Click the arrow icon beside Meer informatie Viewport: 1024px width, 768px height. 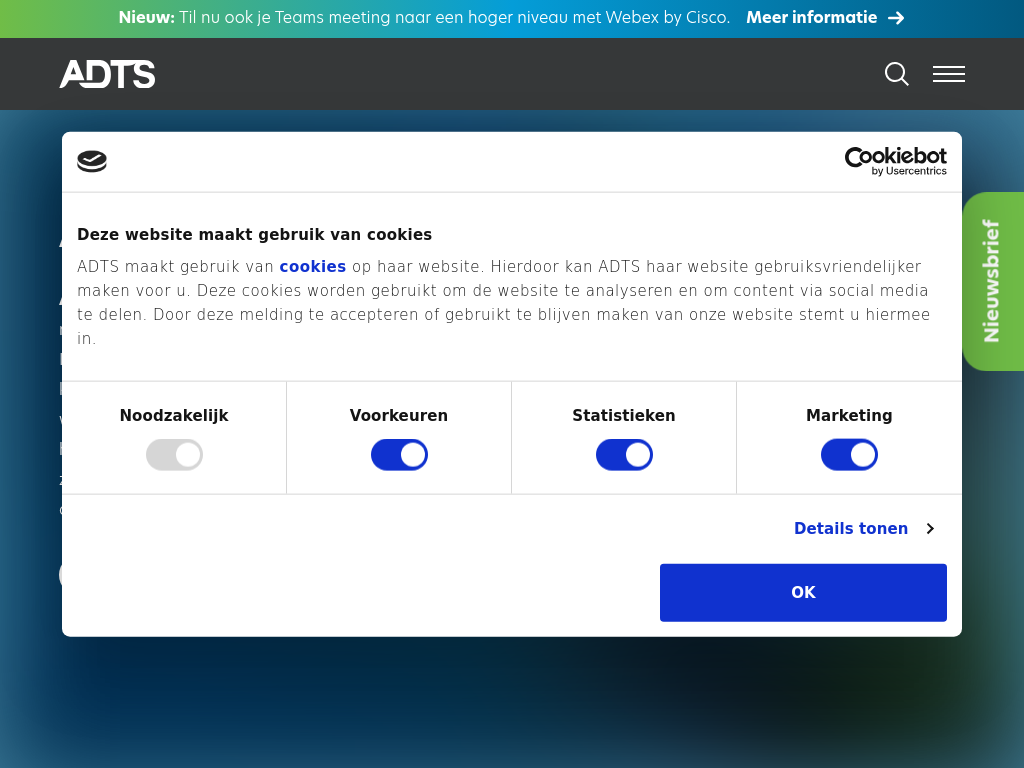[x=896, y=18]
